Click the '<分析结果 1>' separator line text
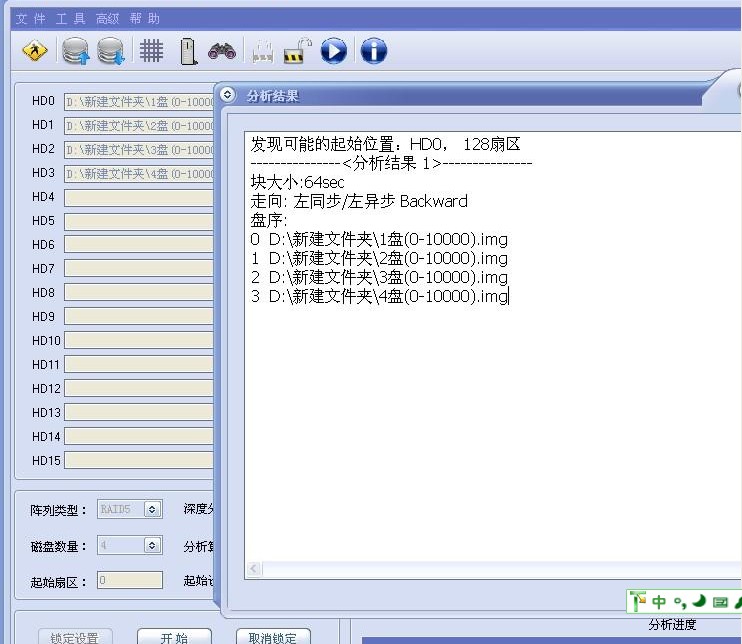742x644 pixels. [x=391, y=163]
